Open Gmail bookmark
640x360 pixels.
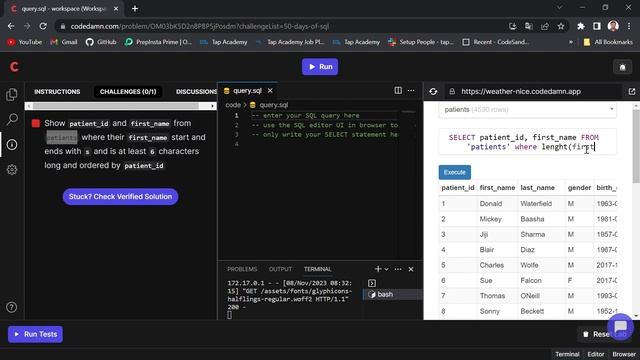(x=64, y=42)
